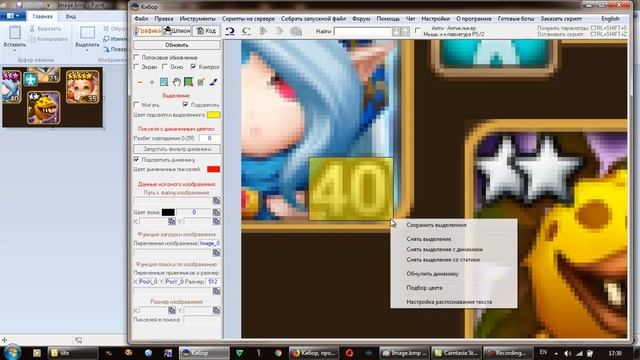The width and height of the screenshot is (640, 360).
Task: Click Выделить select tool in Paint window
Action: [87, 38]
